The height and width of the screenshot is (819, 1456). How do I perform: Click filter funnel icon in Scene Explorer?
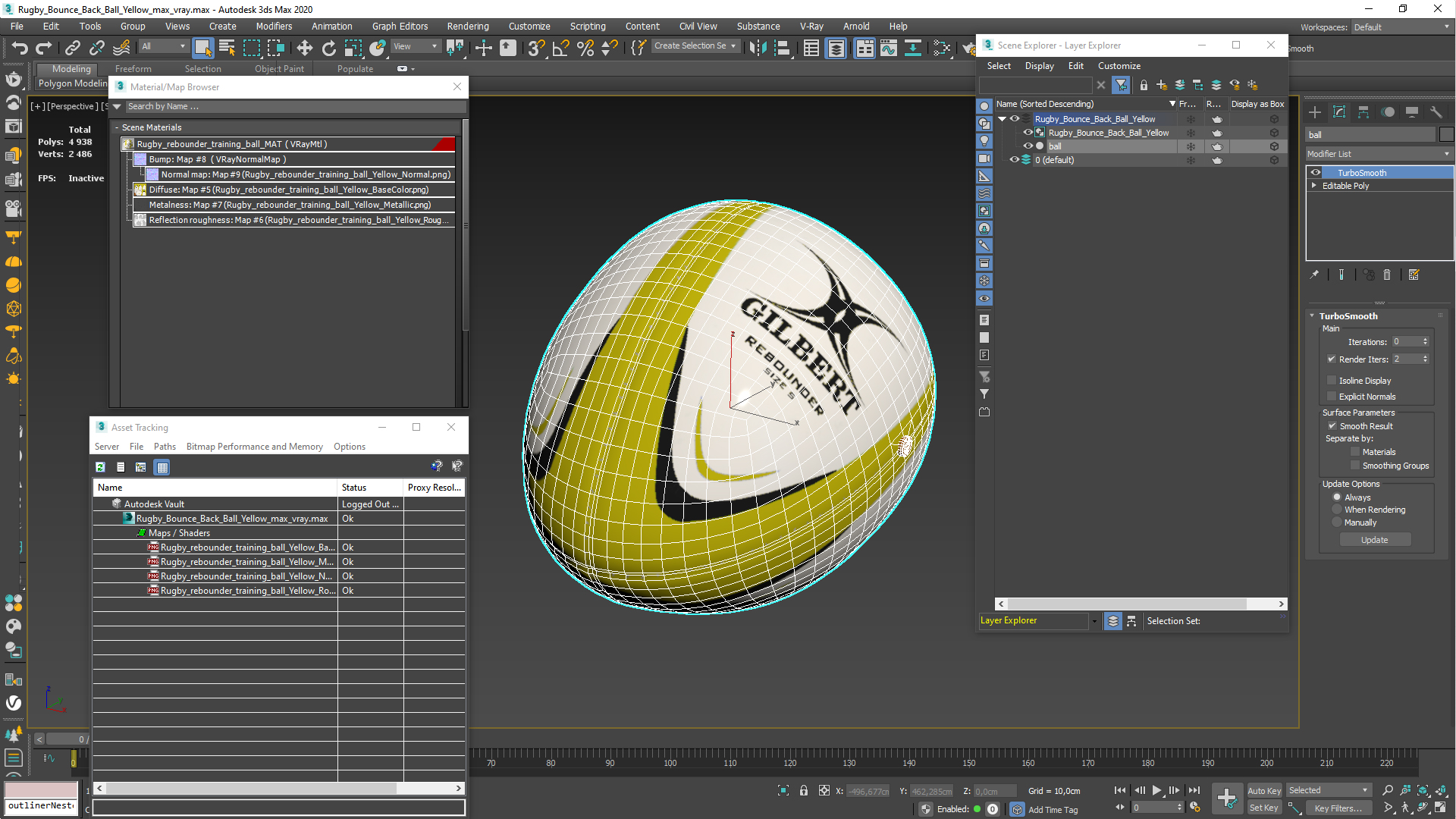coord(1121,85)
